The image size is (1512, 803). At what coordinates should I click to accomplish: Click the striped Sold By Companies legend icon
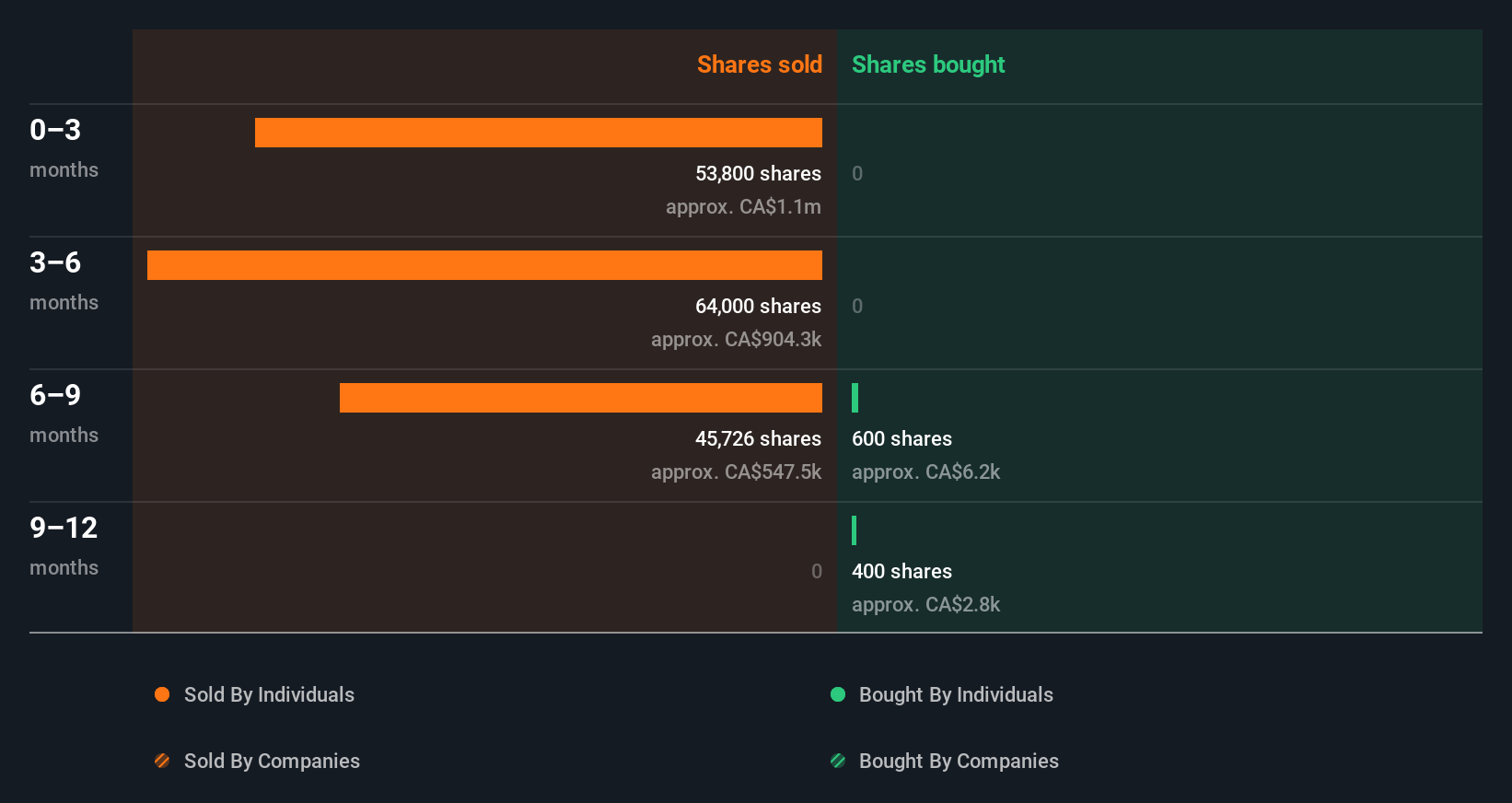point(162,761)
